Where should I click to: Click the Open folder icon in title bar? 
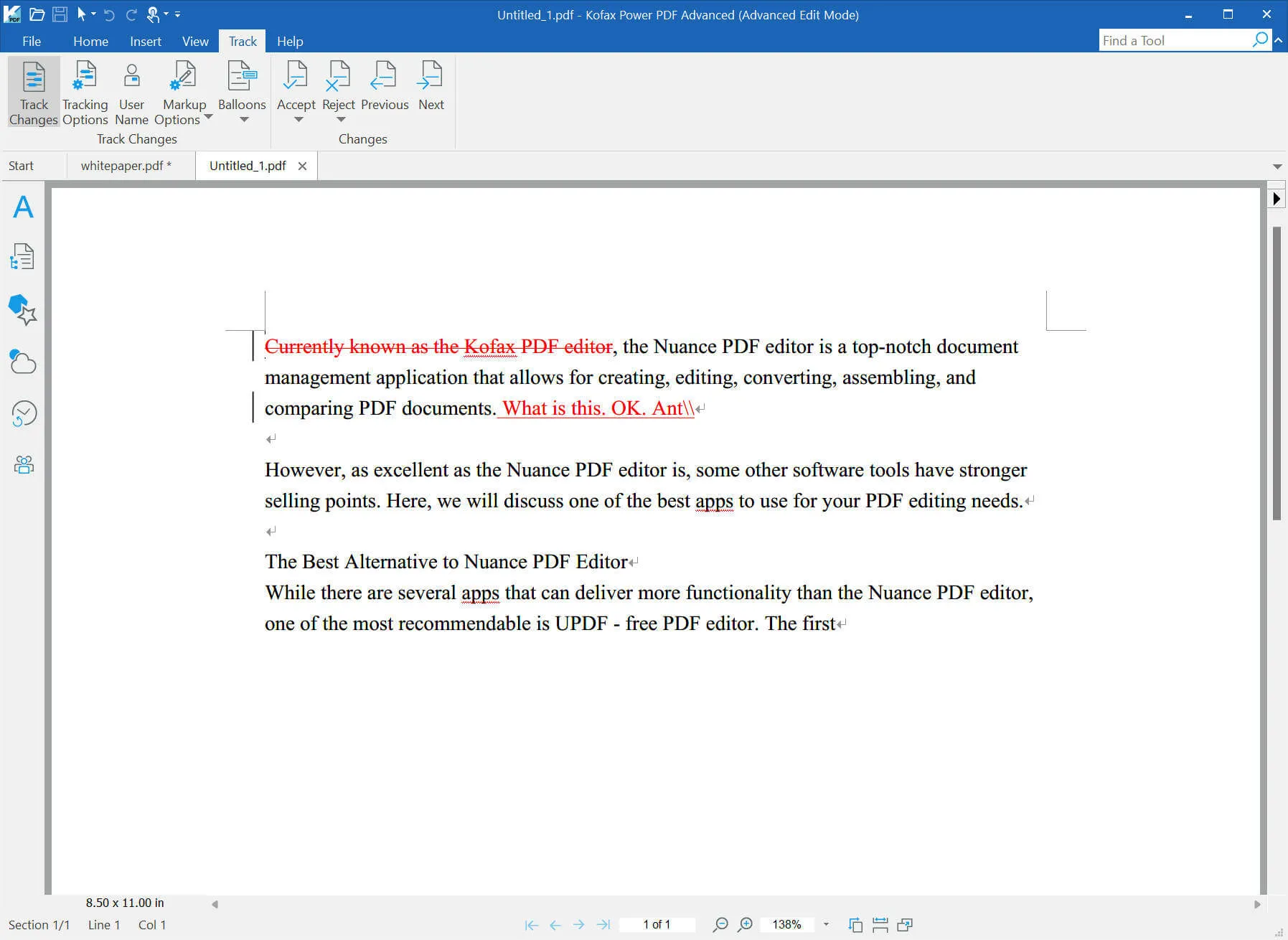[37, 14]
